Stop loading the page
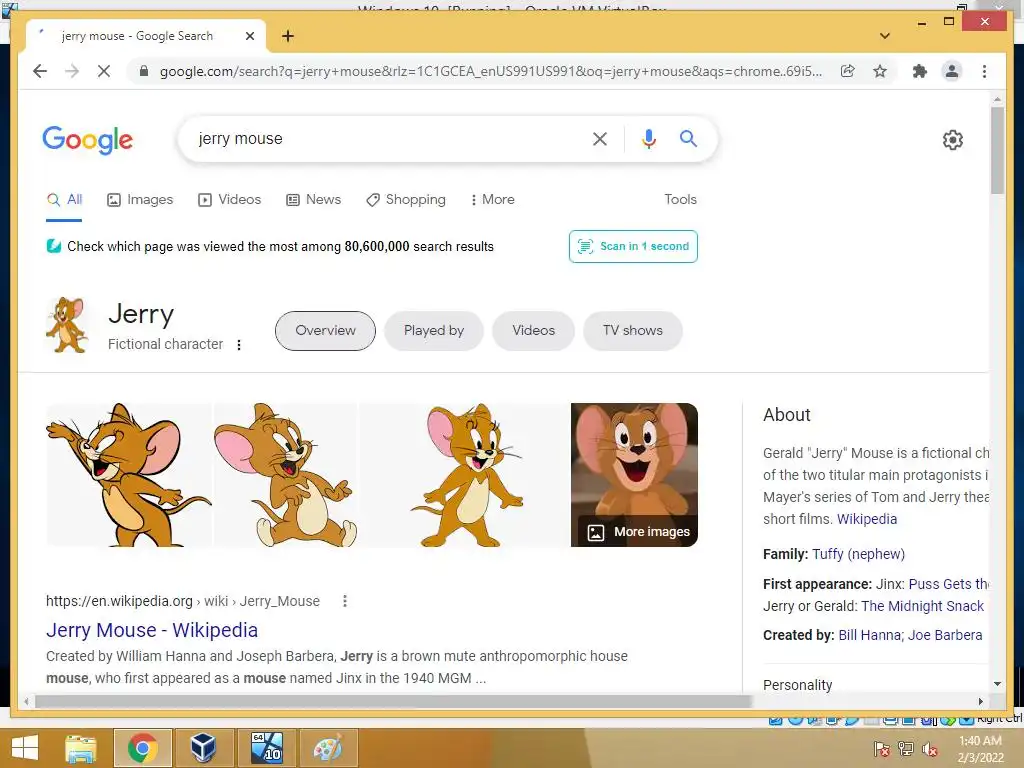Image resolution: width=1024 pixels, height=768 pixels. tap(104, 71)
